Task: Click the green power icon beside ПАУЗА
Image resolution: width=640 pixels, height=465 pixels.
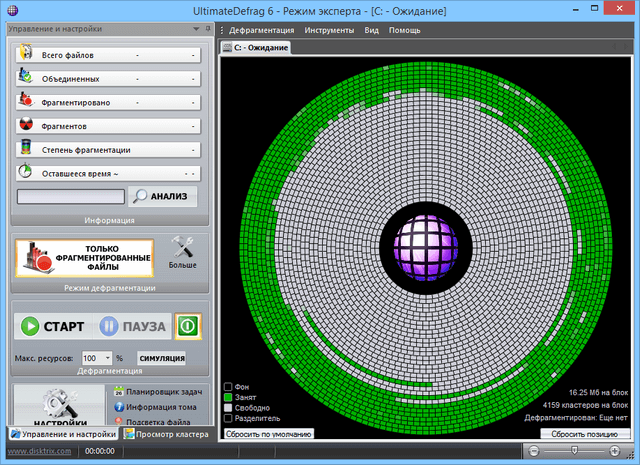Action: pyautogui.click(x=187, y=326)
